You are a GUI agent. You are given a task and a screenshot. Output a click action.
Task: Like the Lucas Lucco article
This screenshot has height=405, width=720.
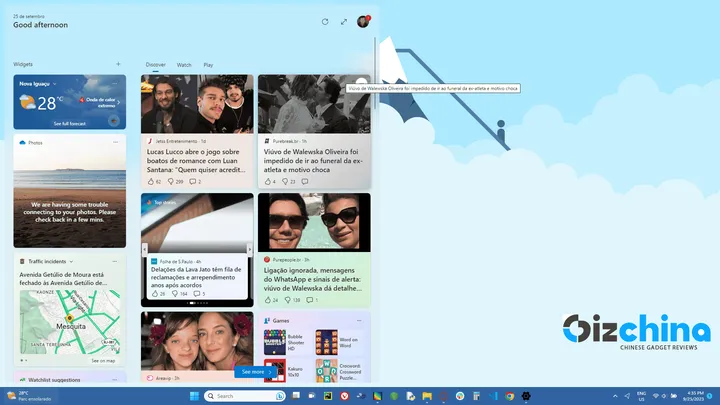point(151,181)
